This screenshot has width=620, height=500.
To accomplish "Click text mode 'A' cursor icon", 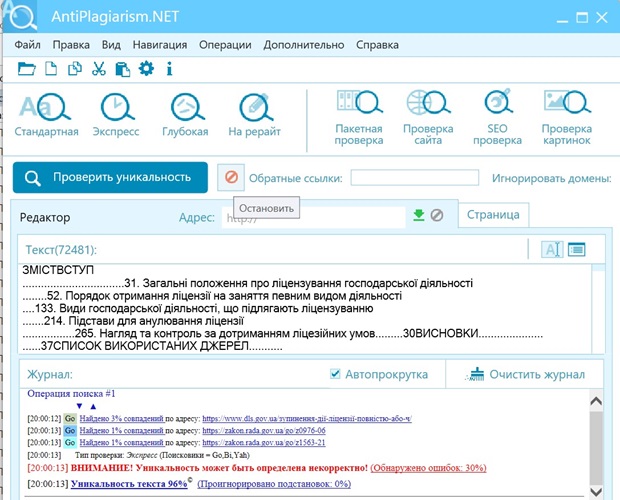I will click(x=552, y=249).
